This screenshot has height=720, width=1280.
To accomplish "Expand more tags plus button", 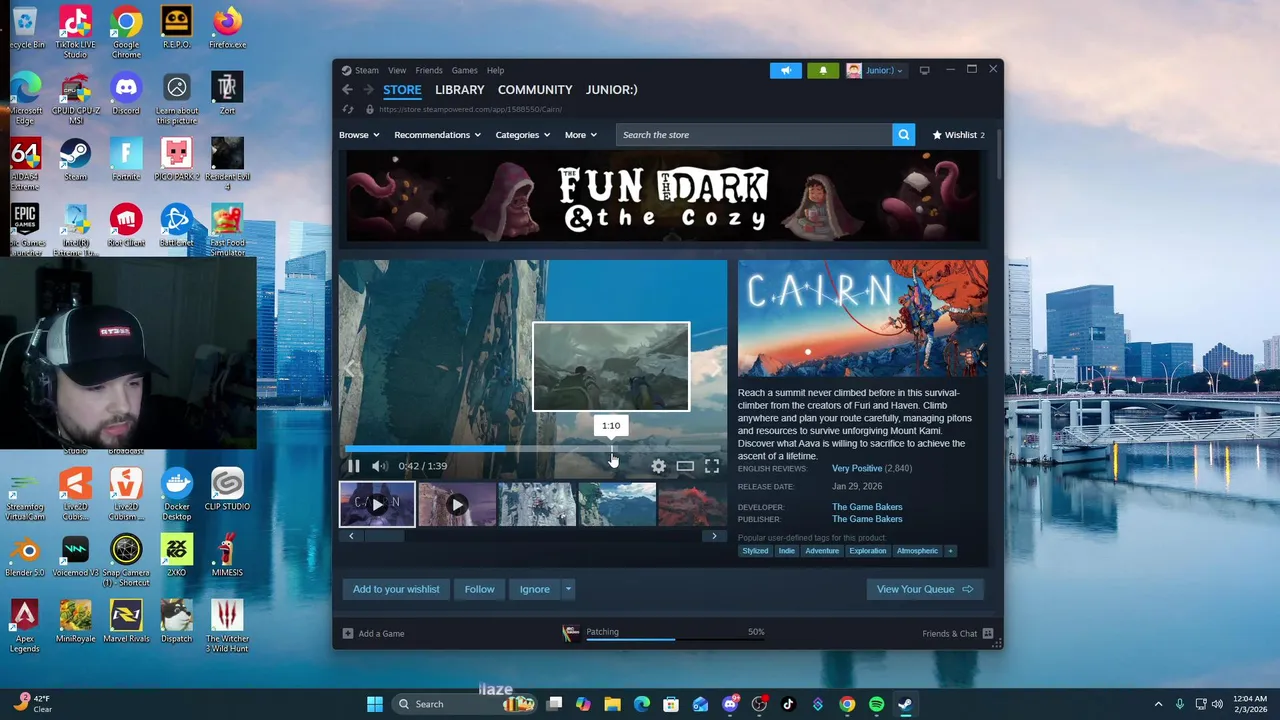I will 950,551.
